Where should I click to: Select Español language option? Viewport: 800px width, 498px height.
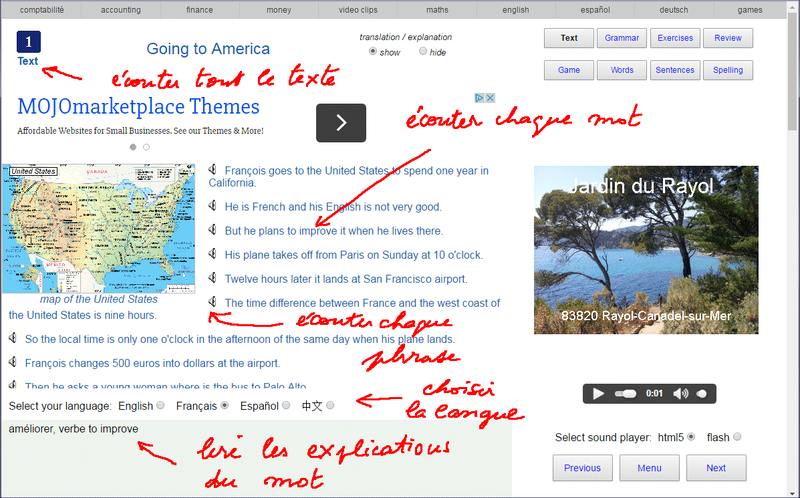pos(286,405)
